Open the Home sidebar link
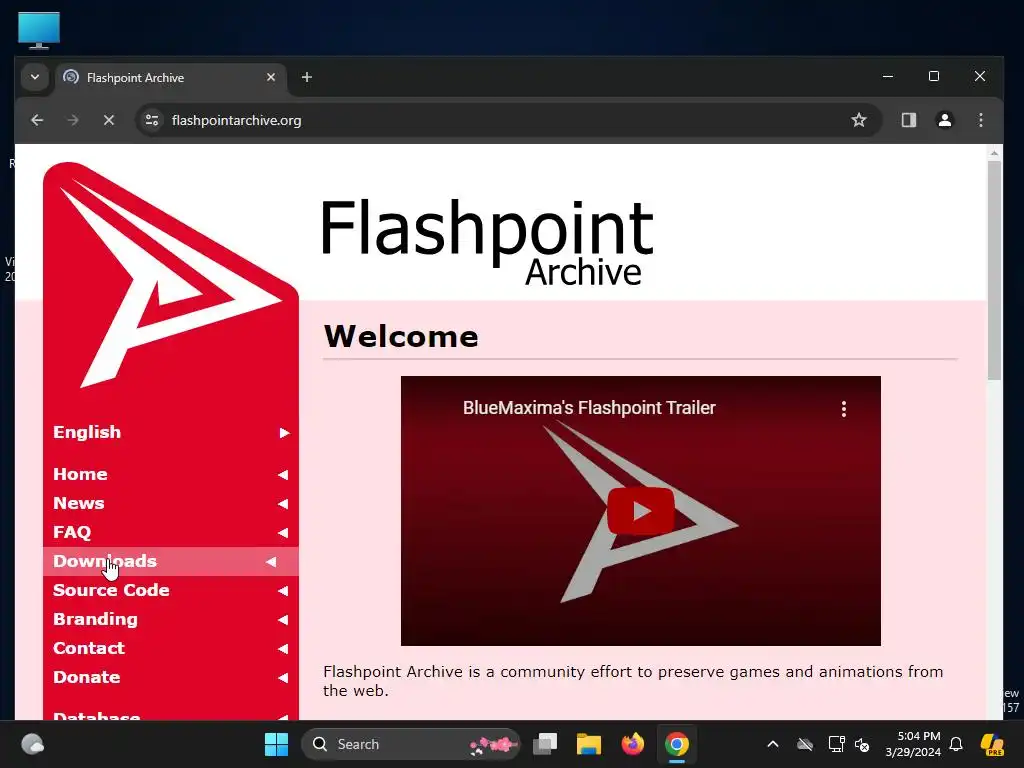The width and height of the screenshot is (1024, 768). (170, 474)
